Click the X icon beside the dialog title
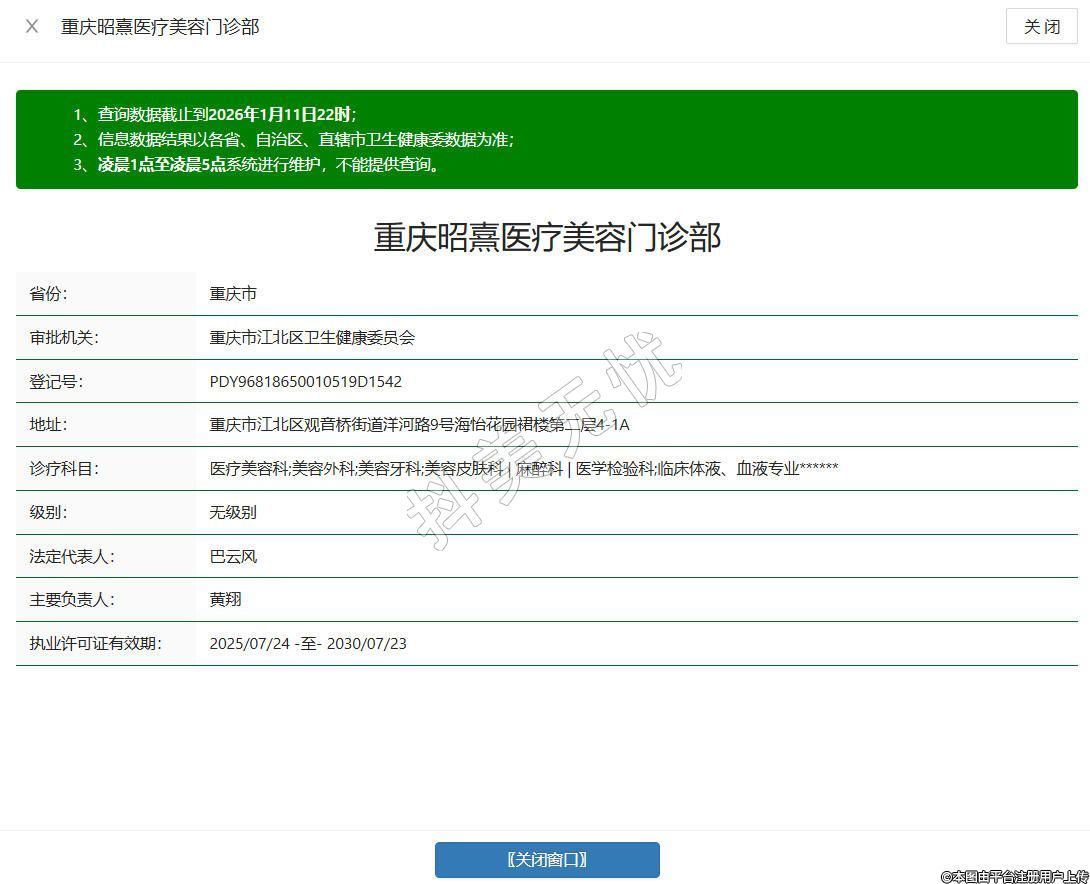The height and width of the screenshot is (884, 1090). pyautogui.click(x=32, y=27)
